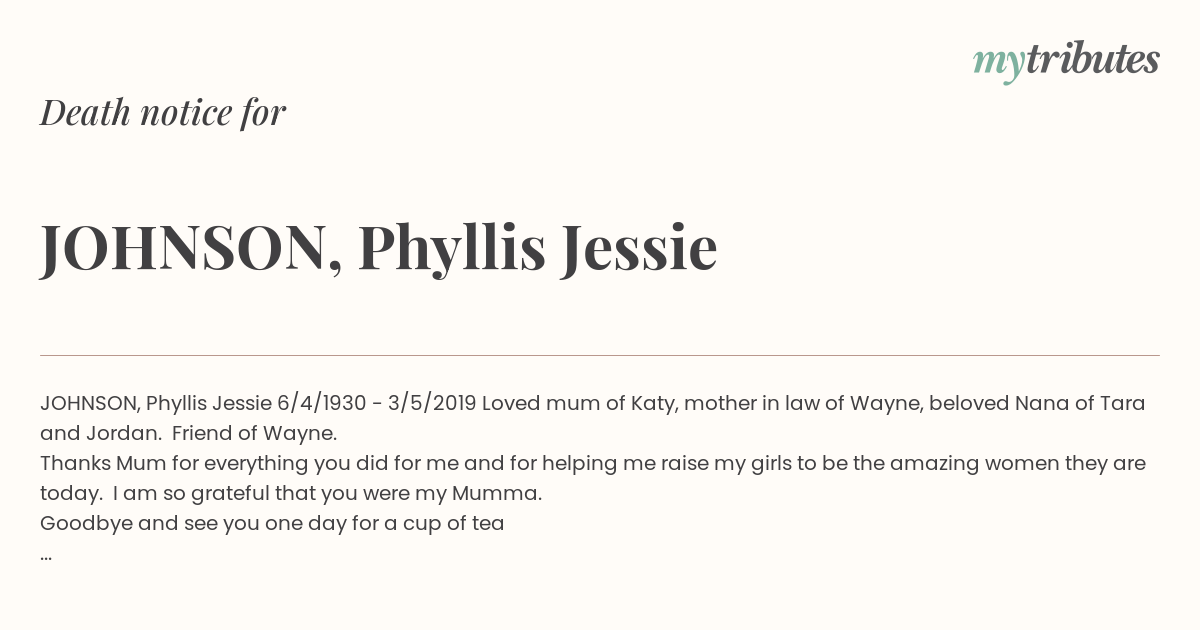This screenshot has height=630, width=1200.
Task: Click the sentence "I am so grateful that you were my Mumma"
Action: 326,494
